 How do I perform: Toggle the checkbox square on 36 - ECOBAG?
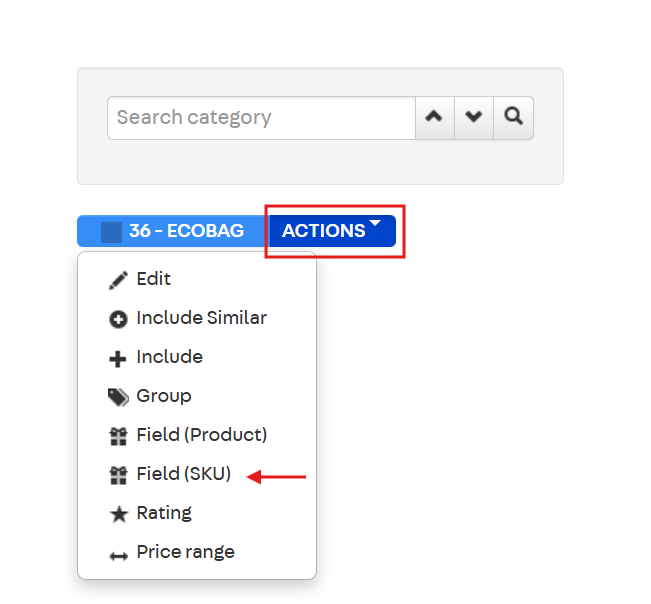tap(112, 231)
